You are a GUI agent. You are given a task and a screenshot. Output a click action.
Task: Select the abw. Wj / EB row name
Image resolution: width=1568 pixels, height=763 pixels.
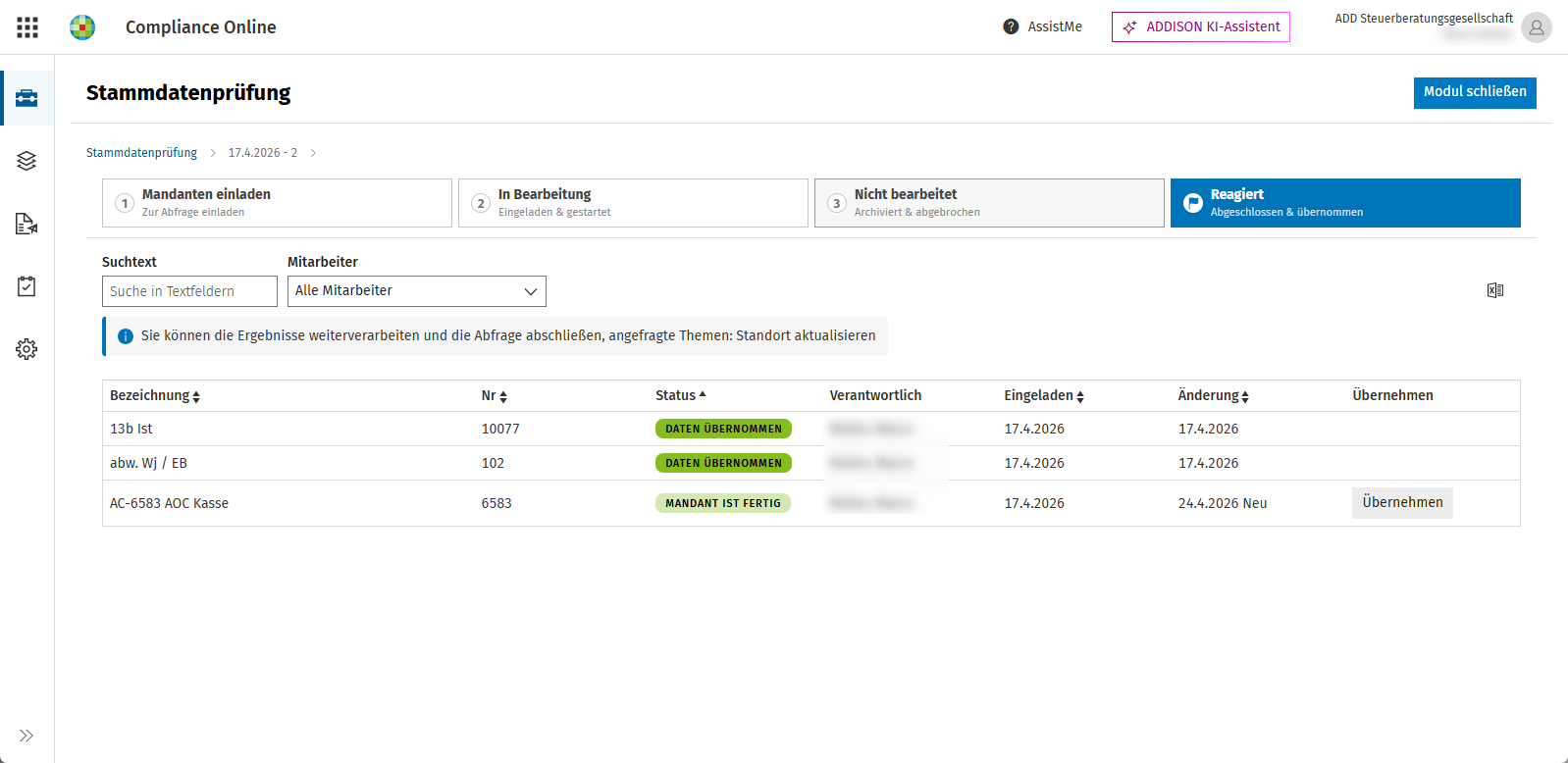click(148, 464)
